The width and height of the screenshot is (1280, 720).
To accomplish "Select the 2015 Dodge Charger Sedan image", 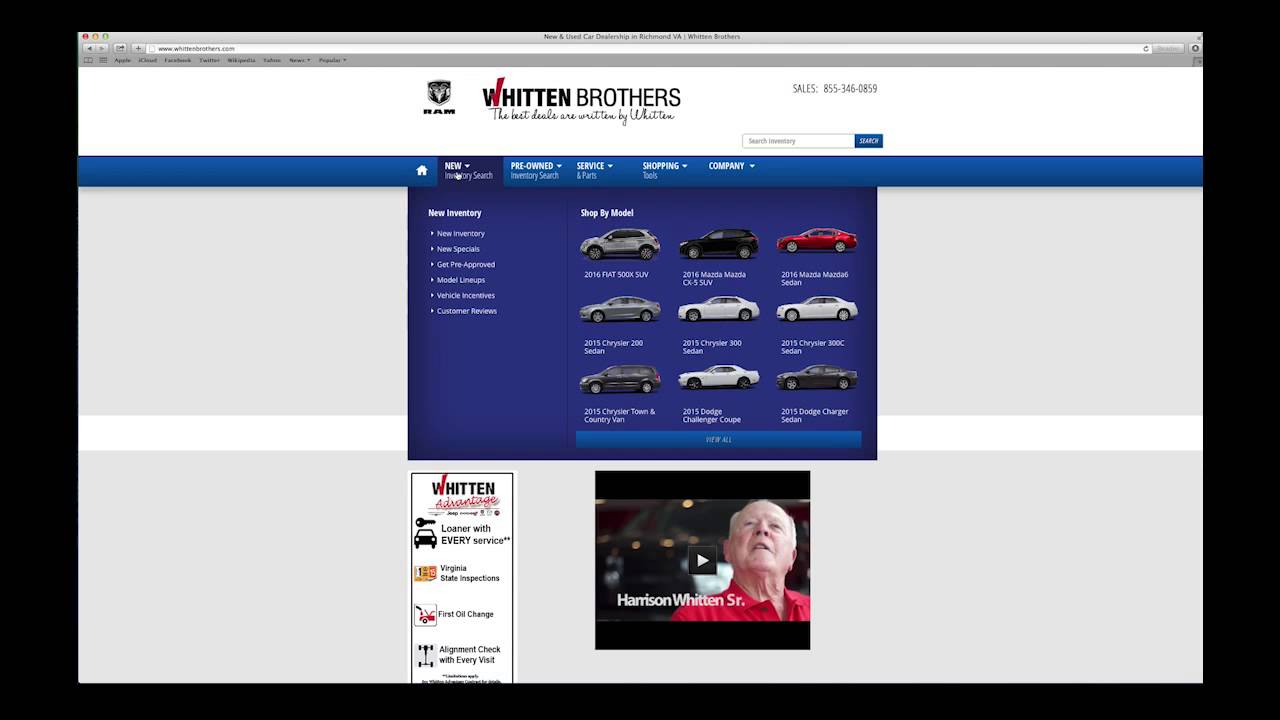I will tap(817, 377).
